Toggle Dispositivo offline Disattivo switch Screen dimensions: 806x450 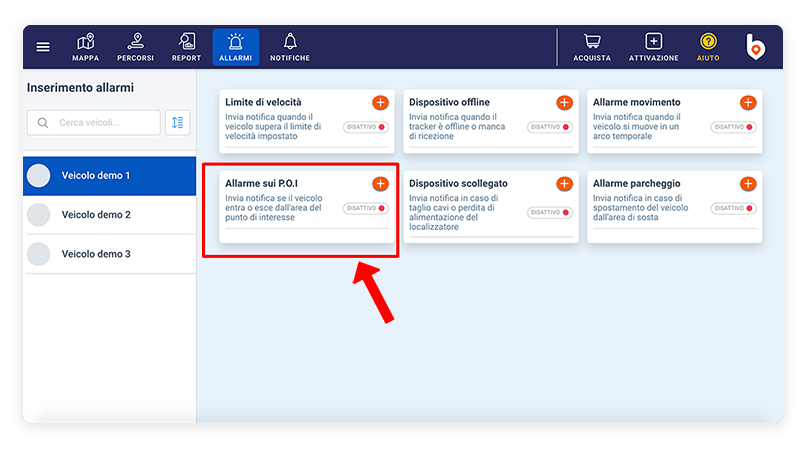pyautogui.click(x=550, y=127)
